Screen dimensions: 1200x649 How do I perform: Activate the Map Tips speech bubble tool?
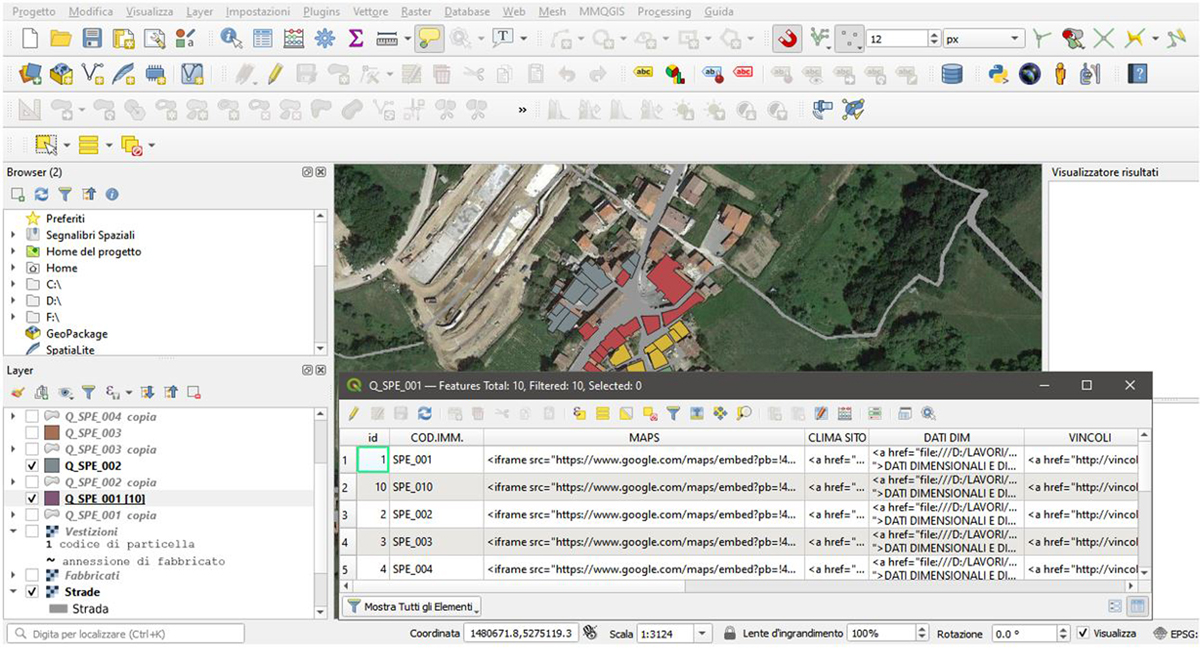tap(430, 39)
